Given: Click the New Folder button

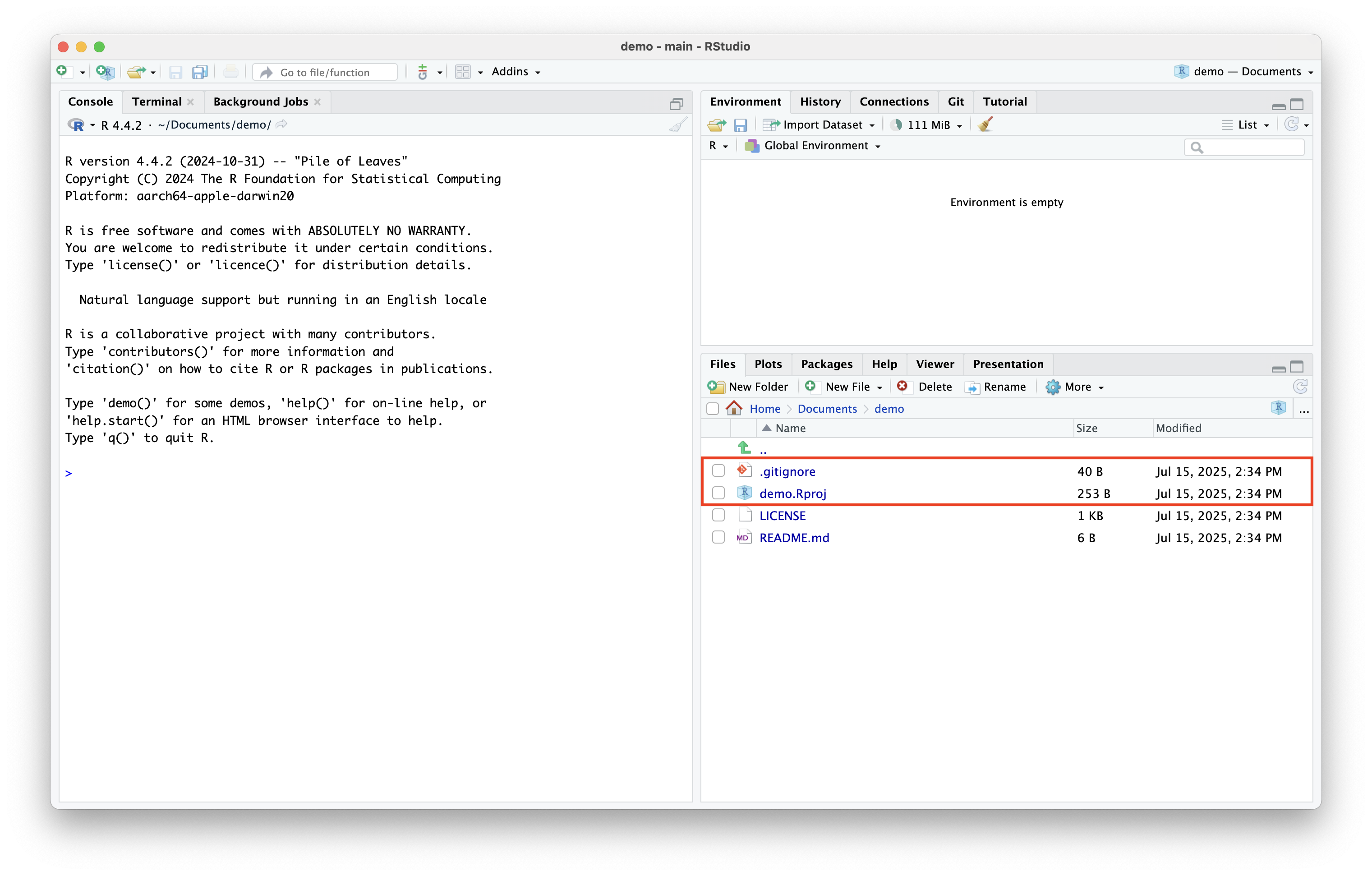Looking at the screenshot, I should [747, 387].
